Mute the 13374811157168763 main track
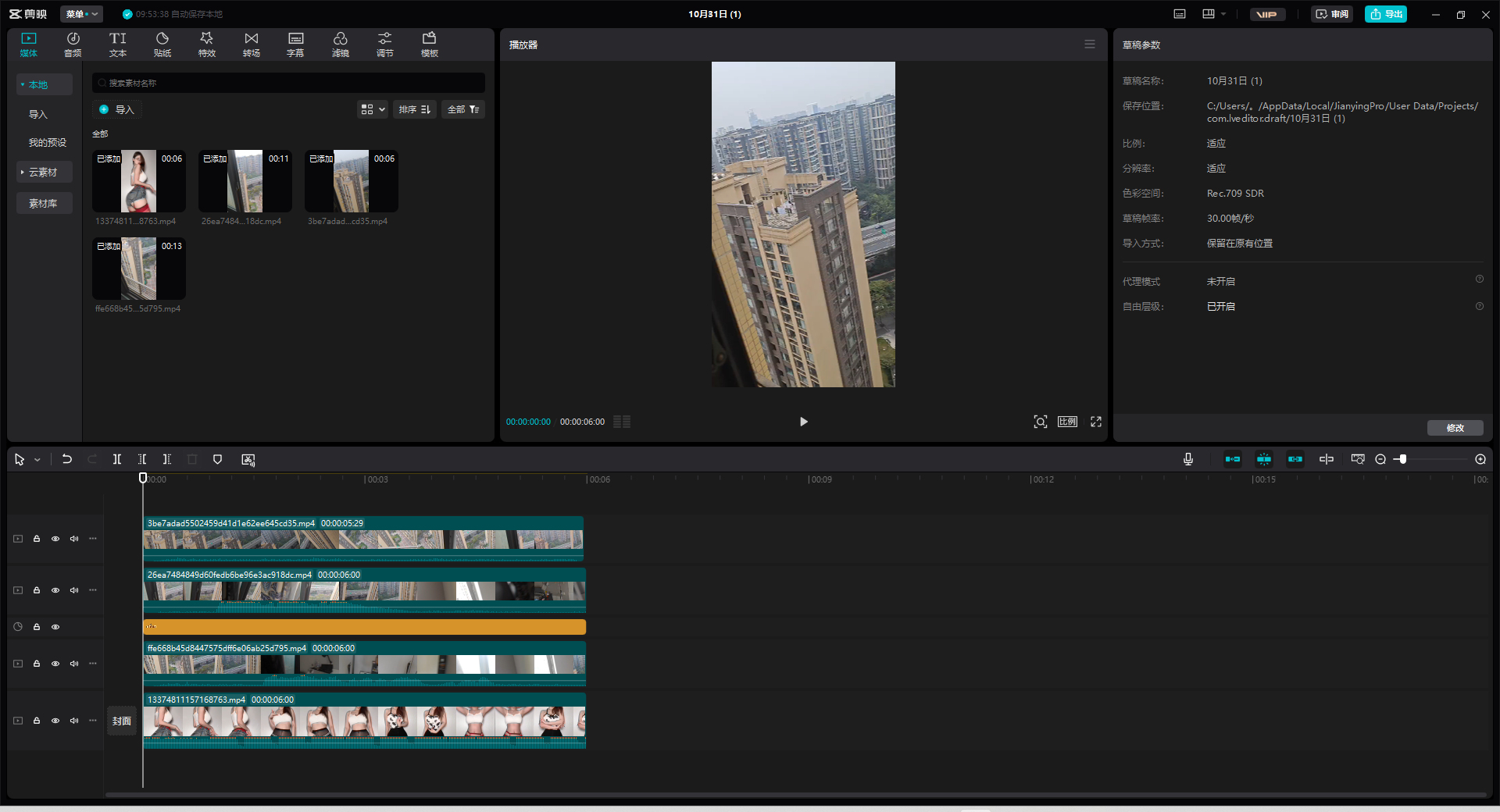This screenshot has height=812, width=1500. coord(74,721)
